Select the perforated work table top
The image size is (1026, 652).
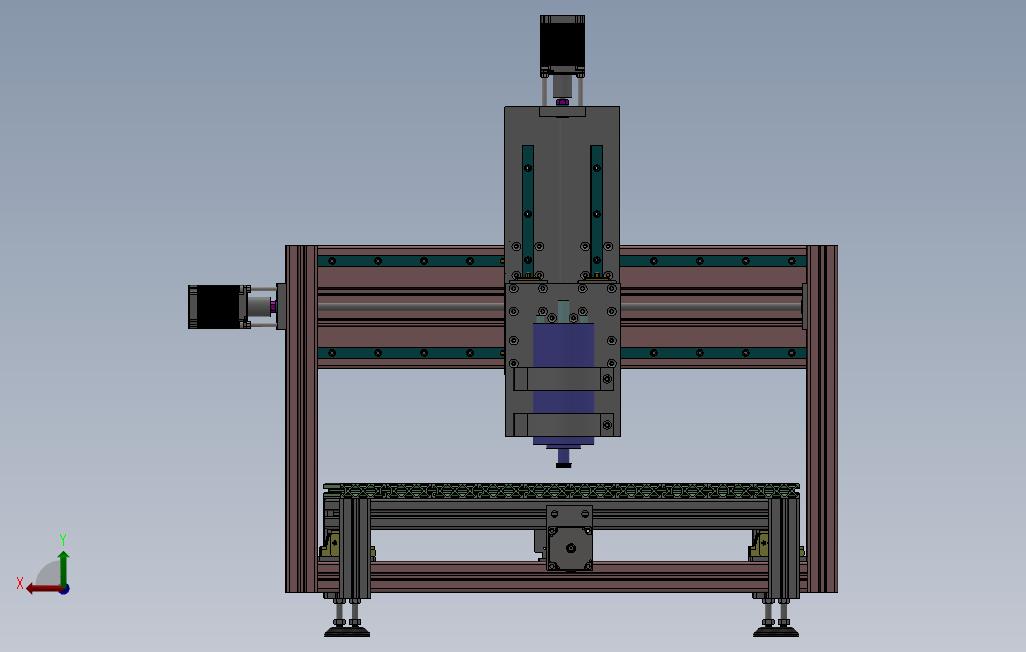561,490
